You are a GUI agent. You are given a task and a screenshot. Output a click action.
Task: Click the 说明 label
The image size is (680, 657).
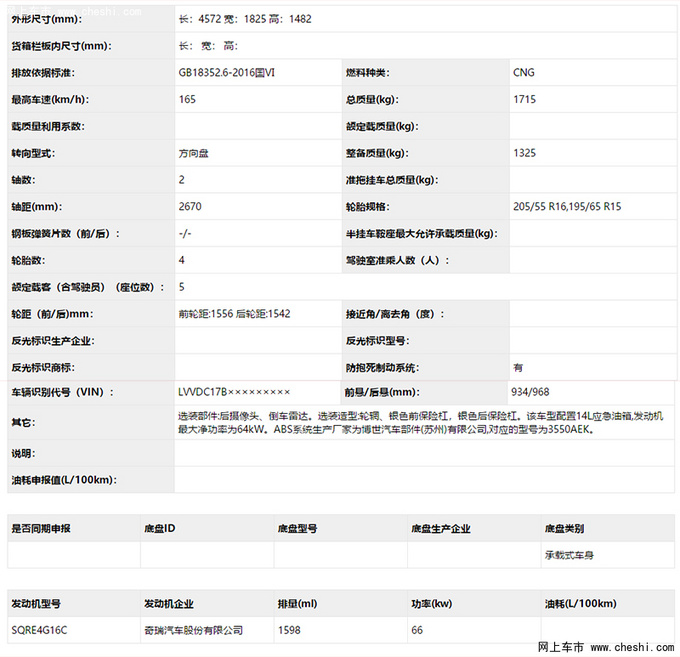pos(23,454)
